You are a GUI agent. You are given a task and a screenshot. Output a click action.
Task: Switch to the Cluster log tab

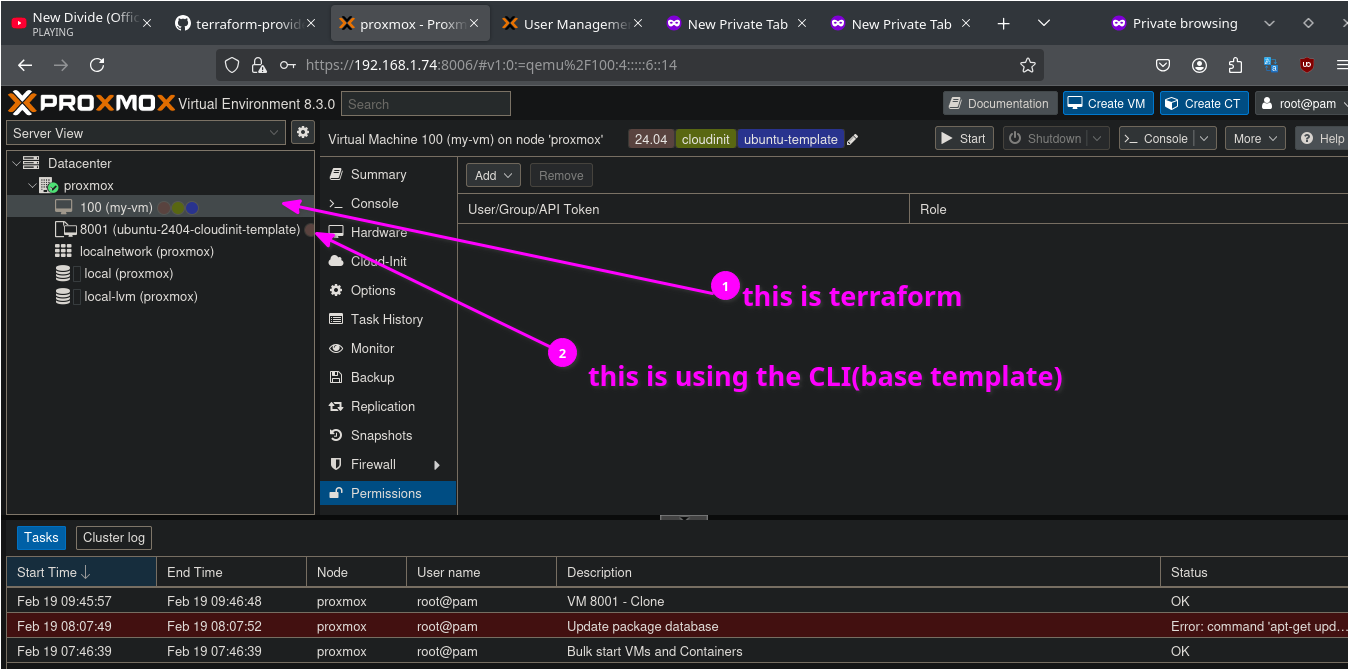[114, 537]
